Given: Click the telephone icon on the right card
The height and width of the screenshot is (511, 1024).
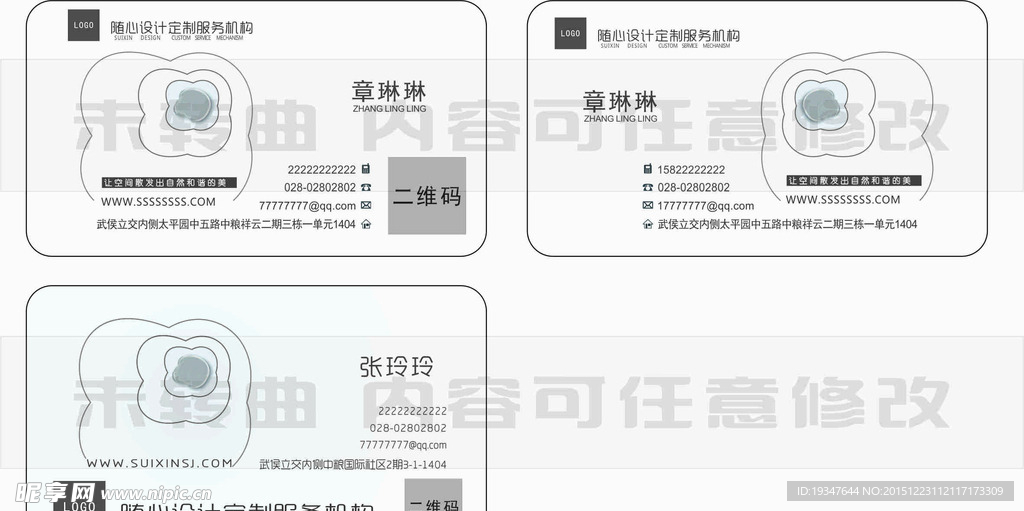Looking at the screenshot, I should [648, 187].
